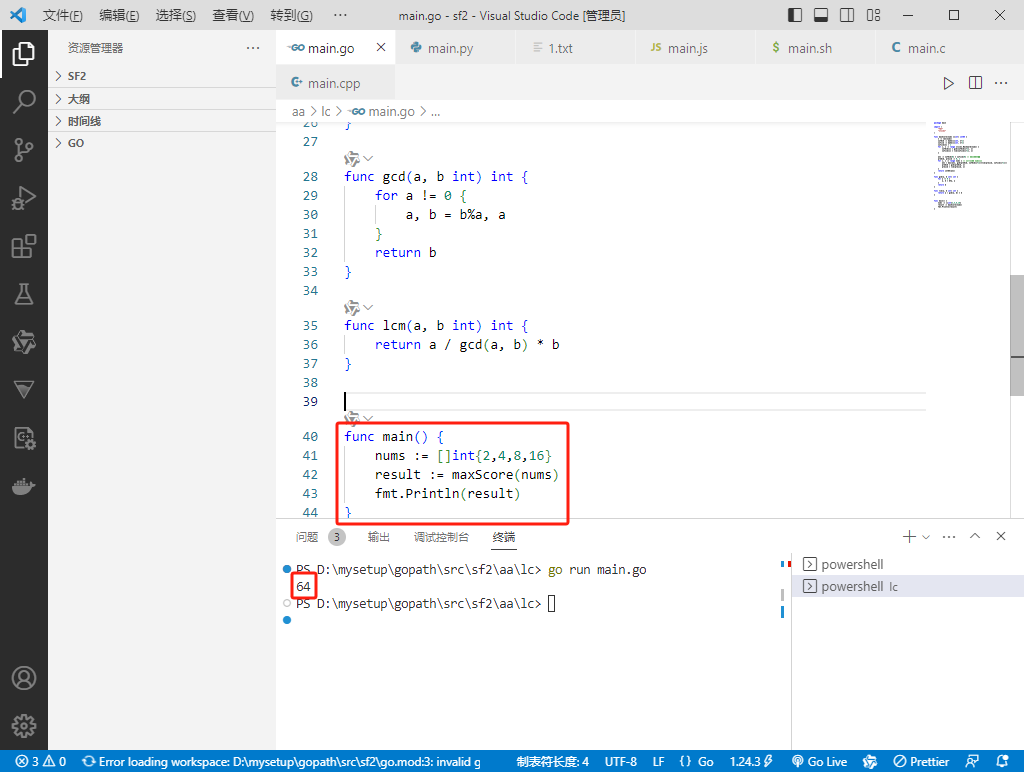Switch to the main.sh tab
The height and width of the screenshot is (772, 1024).
click(815, 48)
